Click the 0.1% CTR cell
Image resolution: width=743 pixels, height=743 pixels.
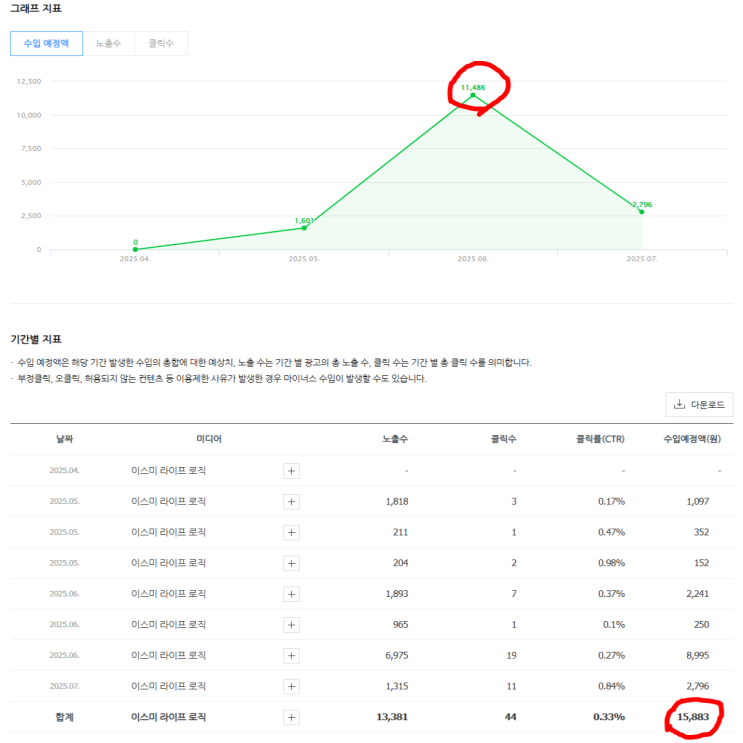(x=614, y=625)
